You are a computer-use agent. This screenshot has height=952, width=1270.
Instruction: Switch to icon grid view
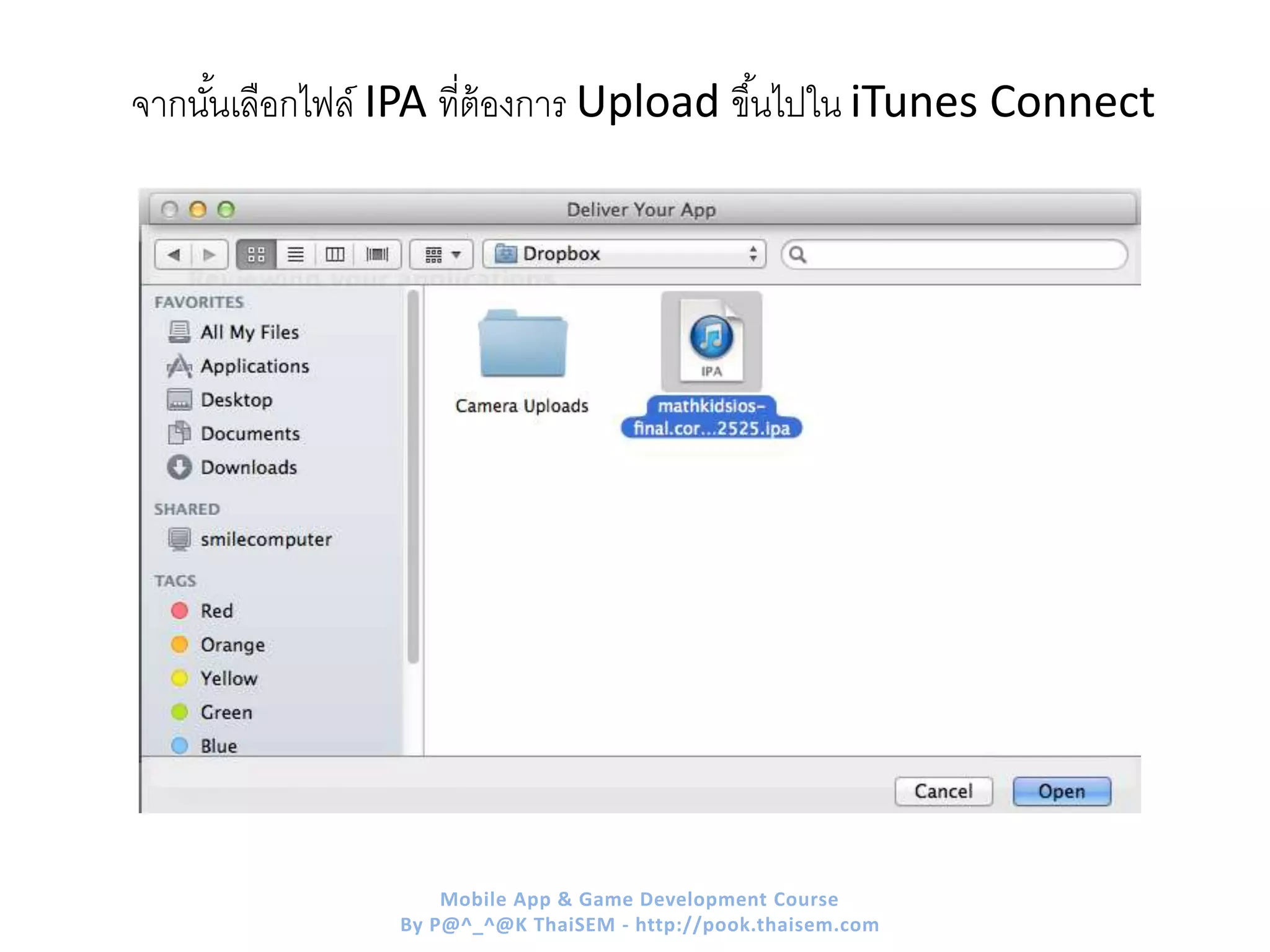256,255
